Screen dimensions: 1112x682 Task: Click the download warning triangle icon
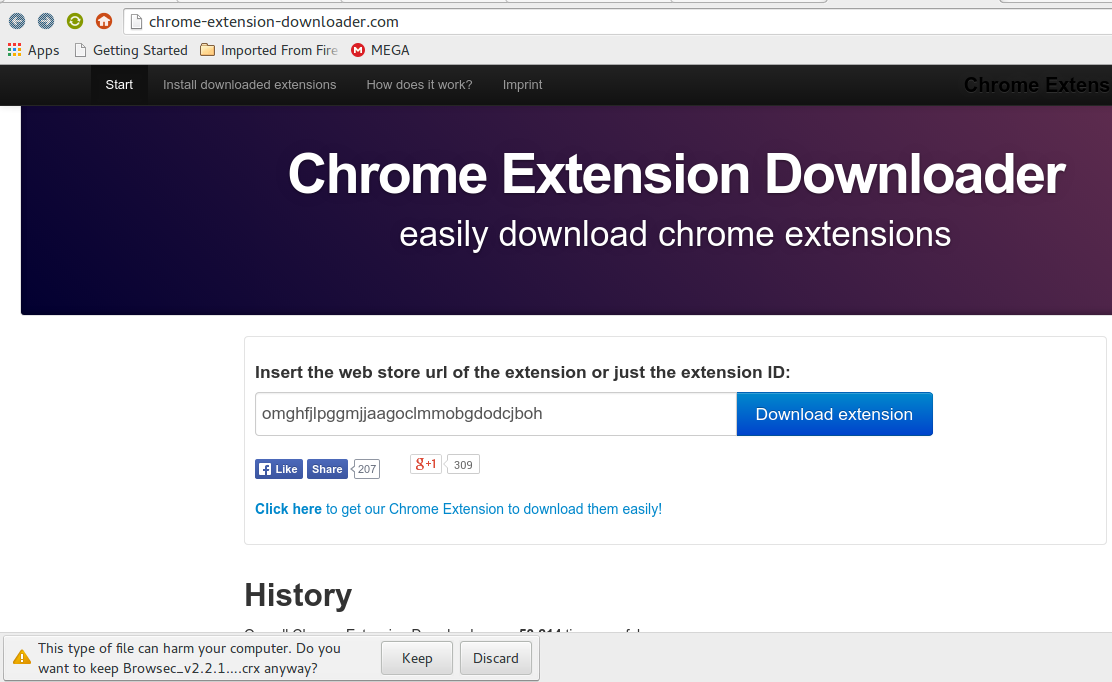point(21,658)
